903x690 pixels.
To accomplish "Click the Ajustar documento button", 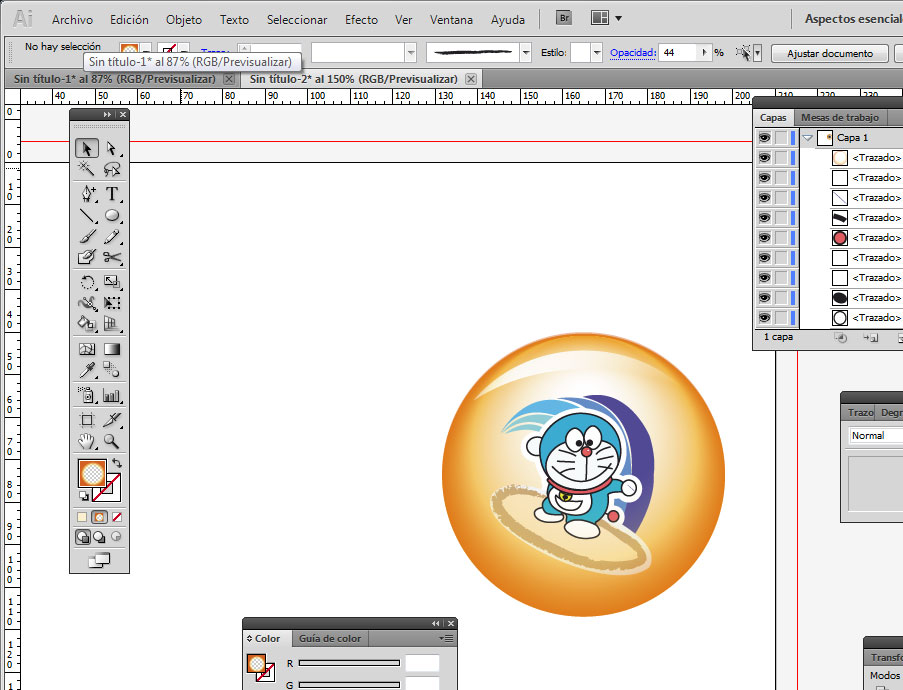I will tap(830, 53).
